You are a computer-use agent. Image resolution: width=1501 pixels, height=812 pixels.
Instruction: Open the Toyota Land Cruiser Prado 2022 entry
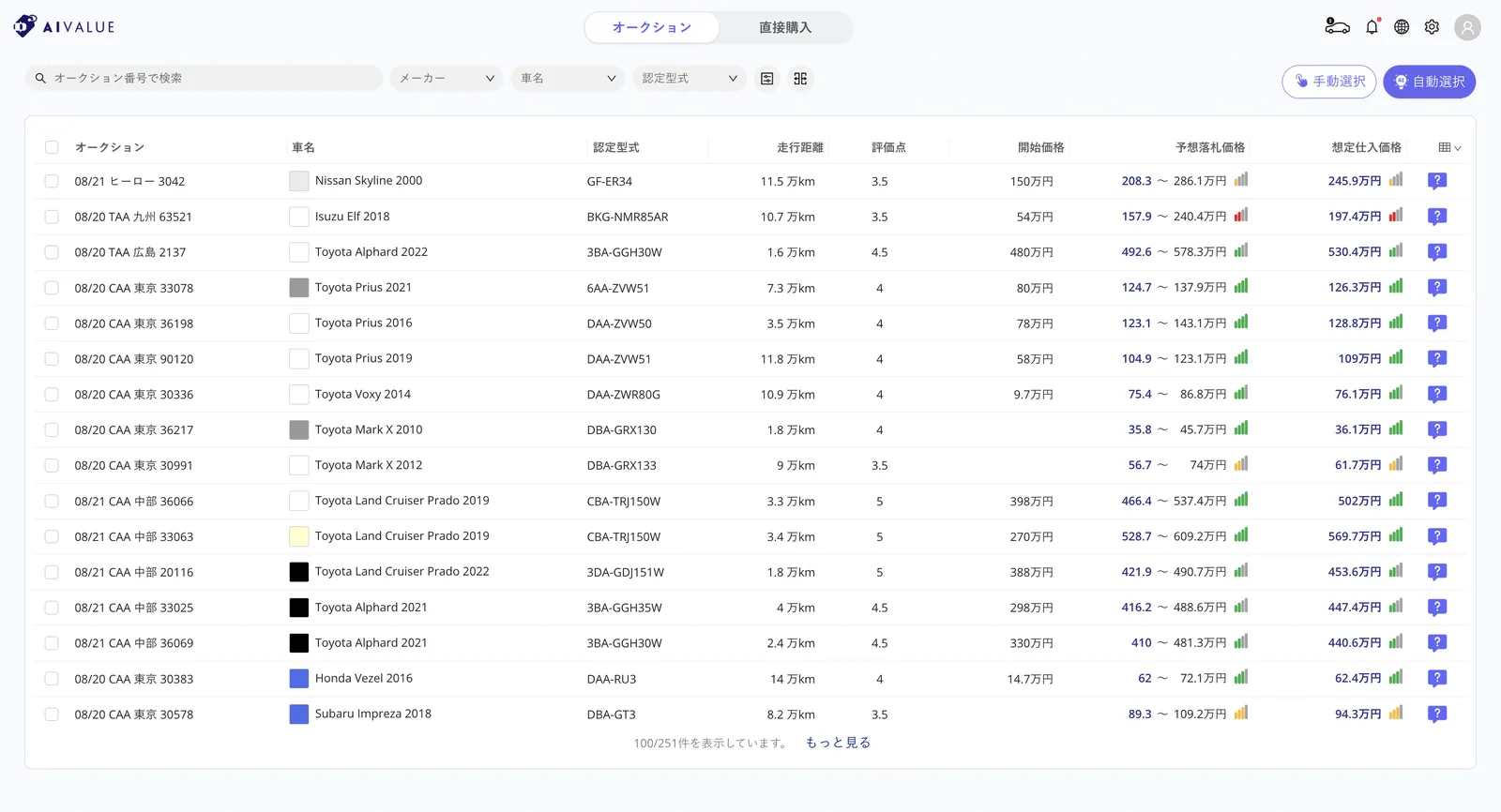402,571
